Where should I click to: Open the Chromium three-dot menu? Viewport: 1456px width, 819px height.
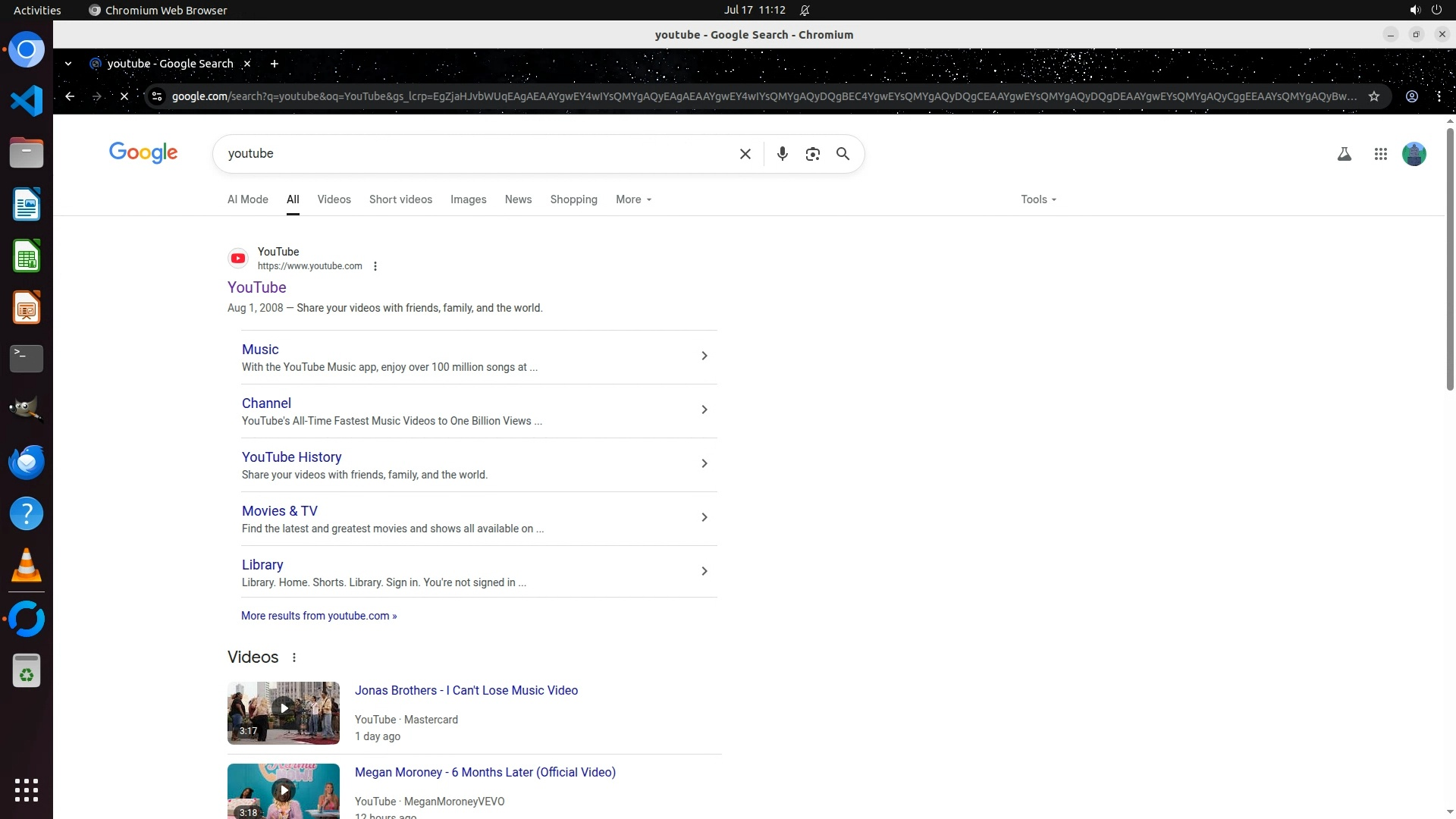[1439, 96]
